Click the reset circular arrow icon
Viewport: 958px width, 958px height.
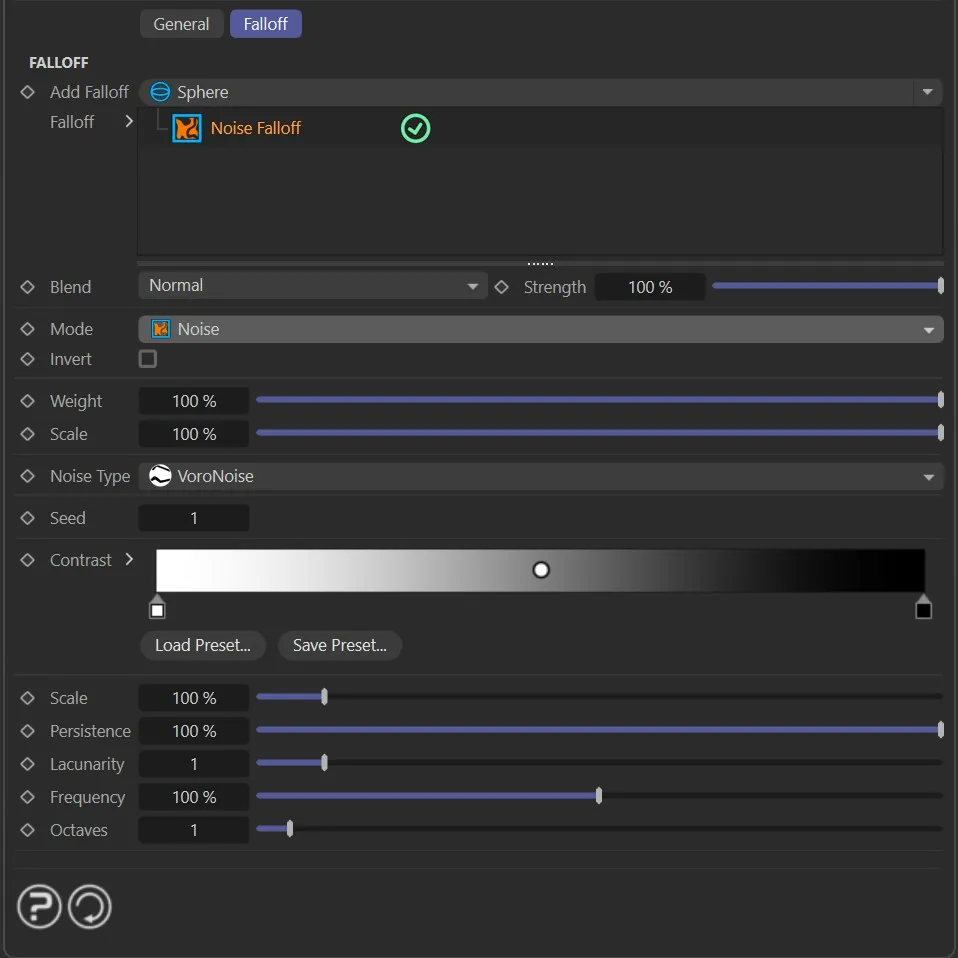90,908
